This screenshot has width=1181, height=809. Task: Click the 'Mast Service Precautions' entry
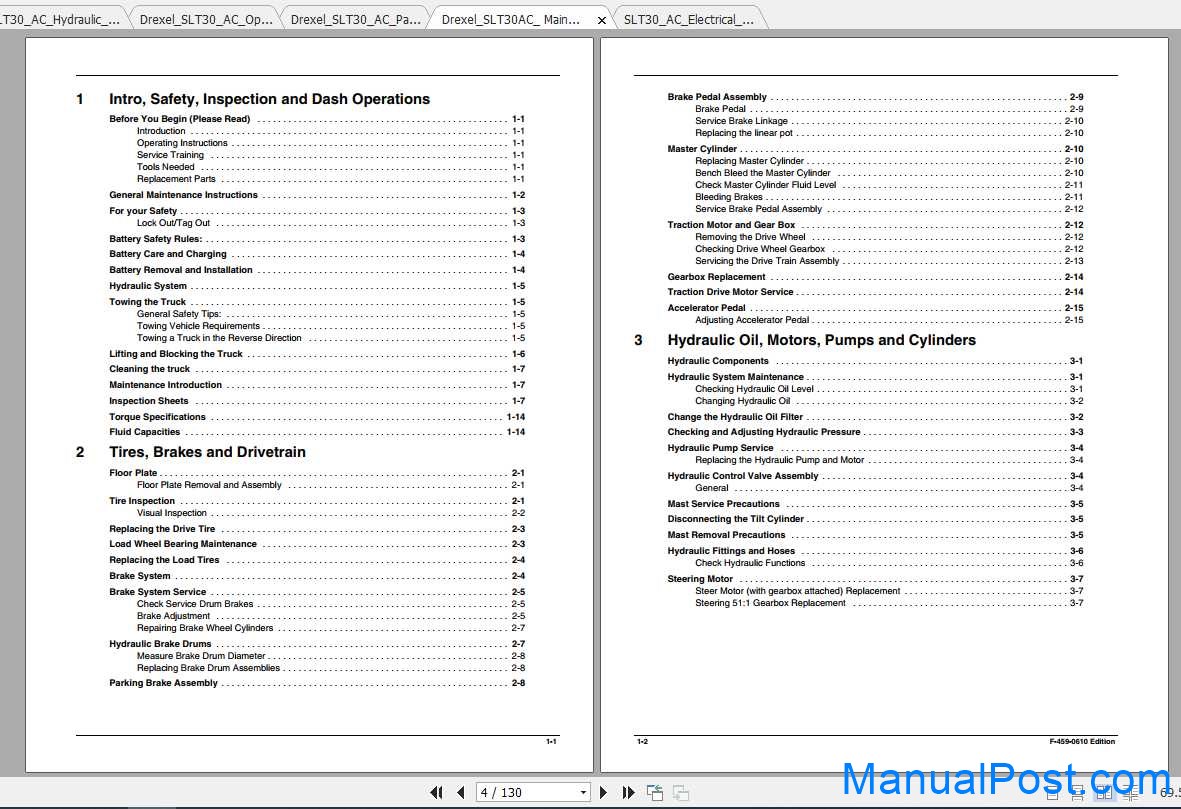[876, 504]
